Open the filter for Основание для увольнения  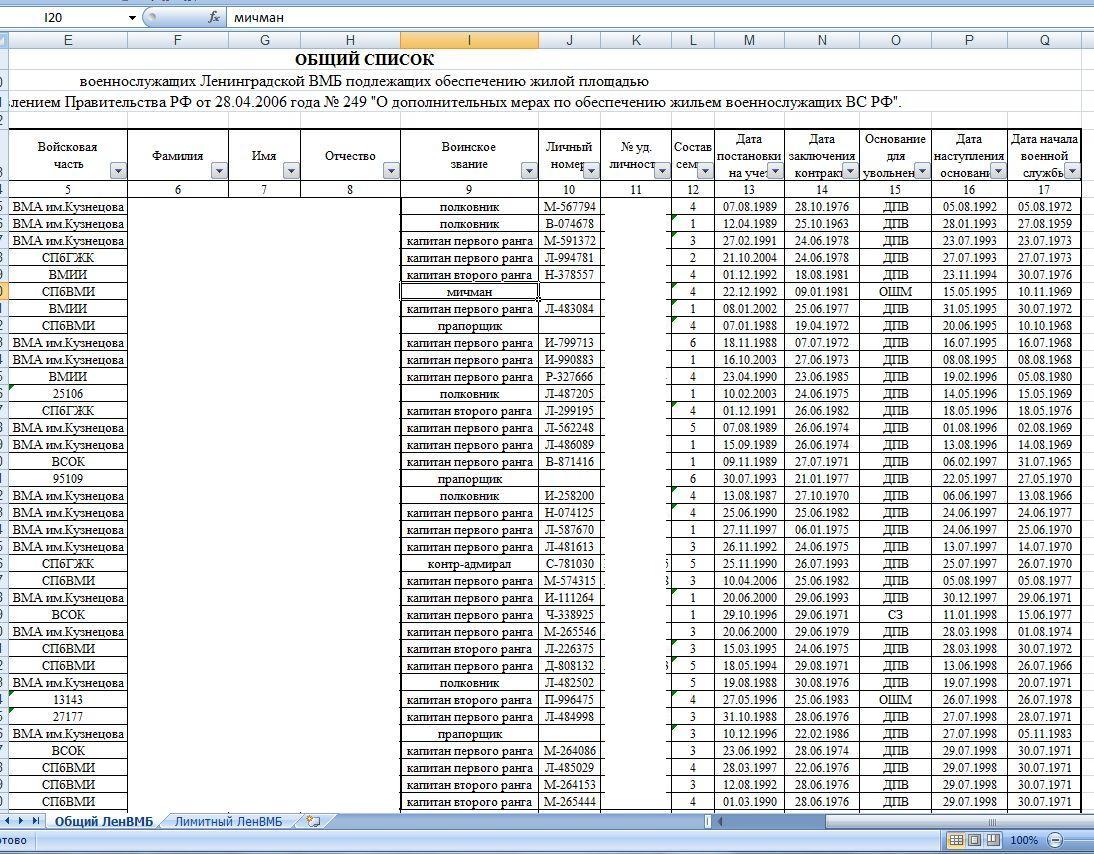click(922, 171)
